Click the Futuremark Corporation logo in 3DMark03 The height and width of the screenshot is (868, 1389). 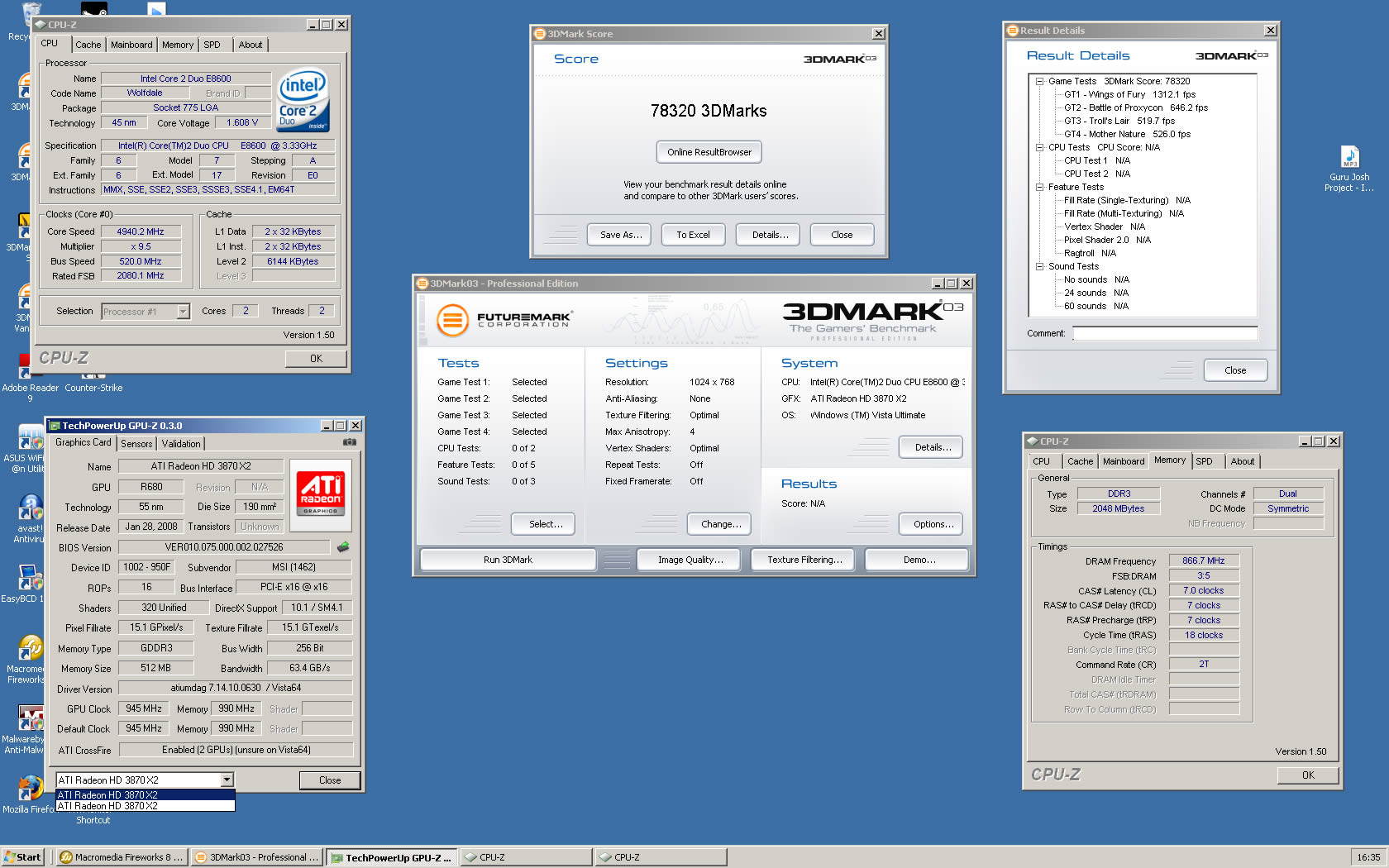tap(504, 320)
